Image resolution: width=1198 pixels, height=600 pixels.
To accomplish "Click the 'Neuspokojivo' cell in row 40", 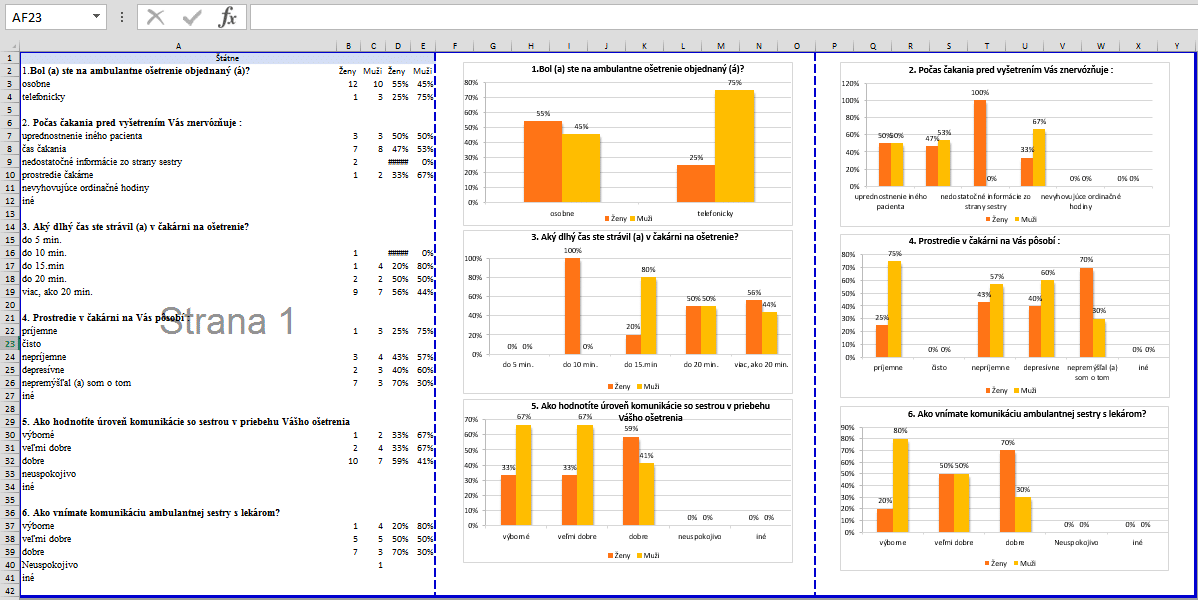I will coord(179,565).
